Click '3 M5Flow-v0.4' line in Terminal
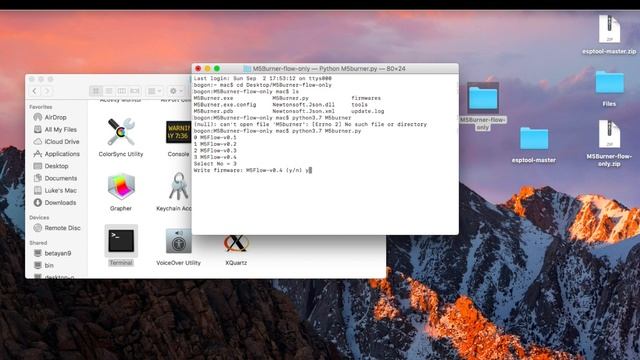The image size is (640, 360). 215,157
